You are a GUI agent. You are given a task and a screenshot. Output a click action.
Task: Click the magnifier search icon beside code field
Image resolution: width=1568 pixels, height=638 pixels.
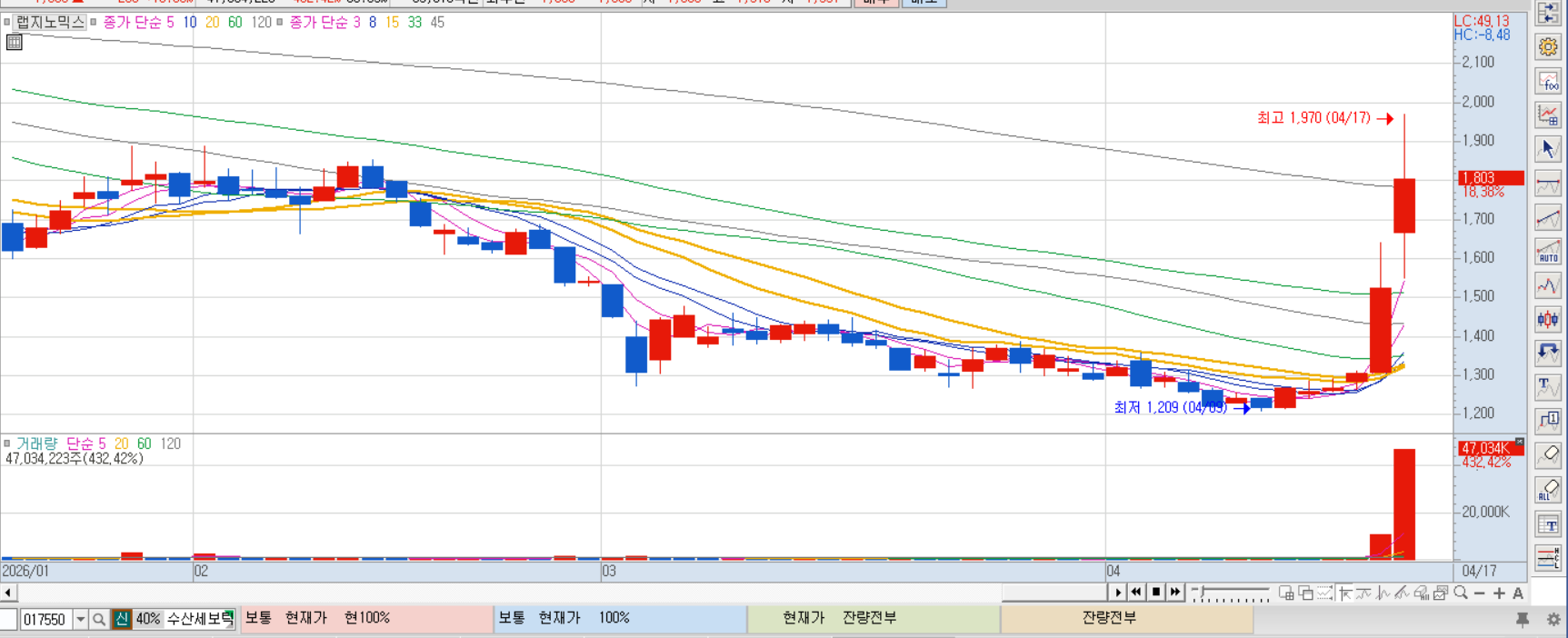[x=99, y=619]
